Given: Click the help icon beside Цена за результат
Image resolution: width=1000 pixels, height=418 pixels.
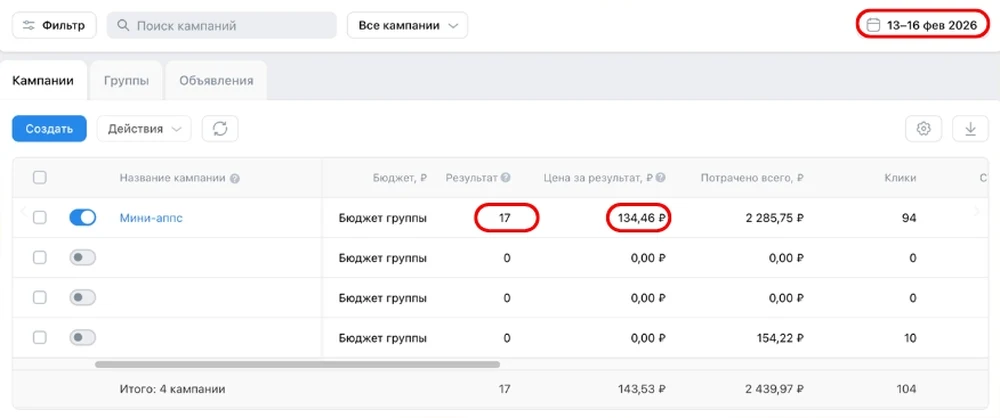Looking at the screenshot, I should click(660, 178).
